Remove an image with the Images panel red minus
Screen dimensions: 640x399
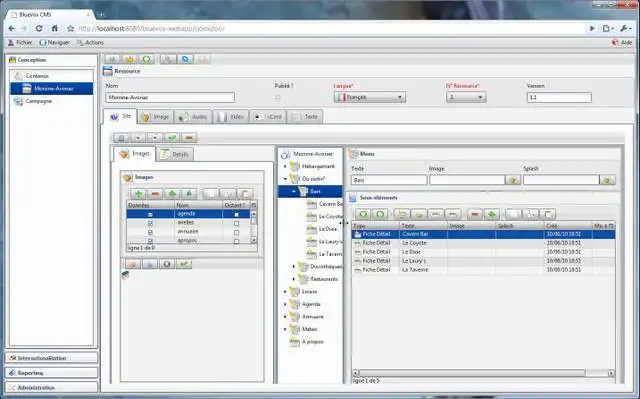pyautogui.click(x=155, y=193)
